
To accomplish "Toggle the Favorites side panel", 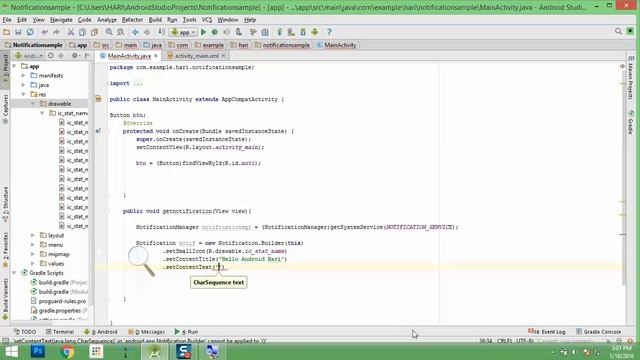I will click(5, 250).
